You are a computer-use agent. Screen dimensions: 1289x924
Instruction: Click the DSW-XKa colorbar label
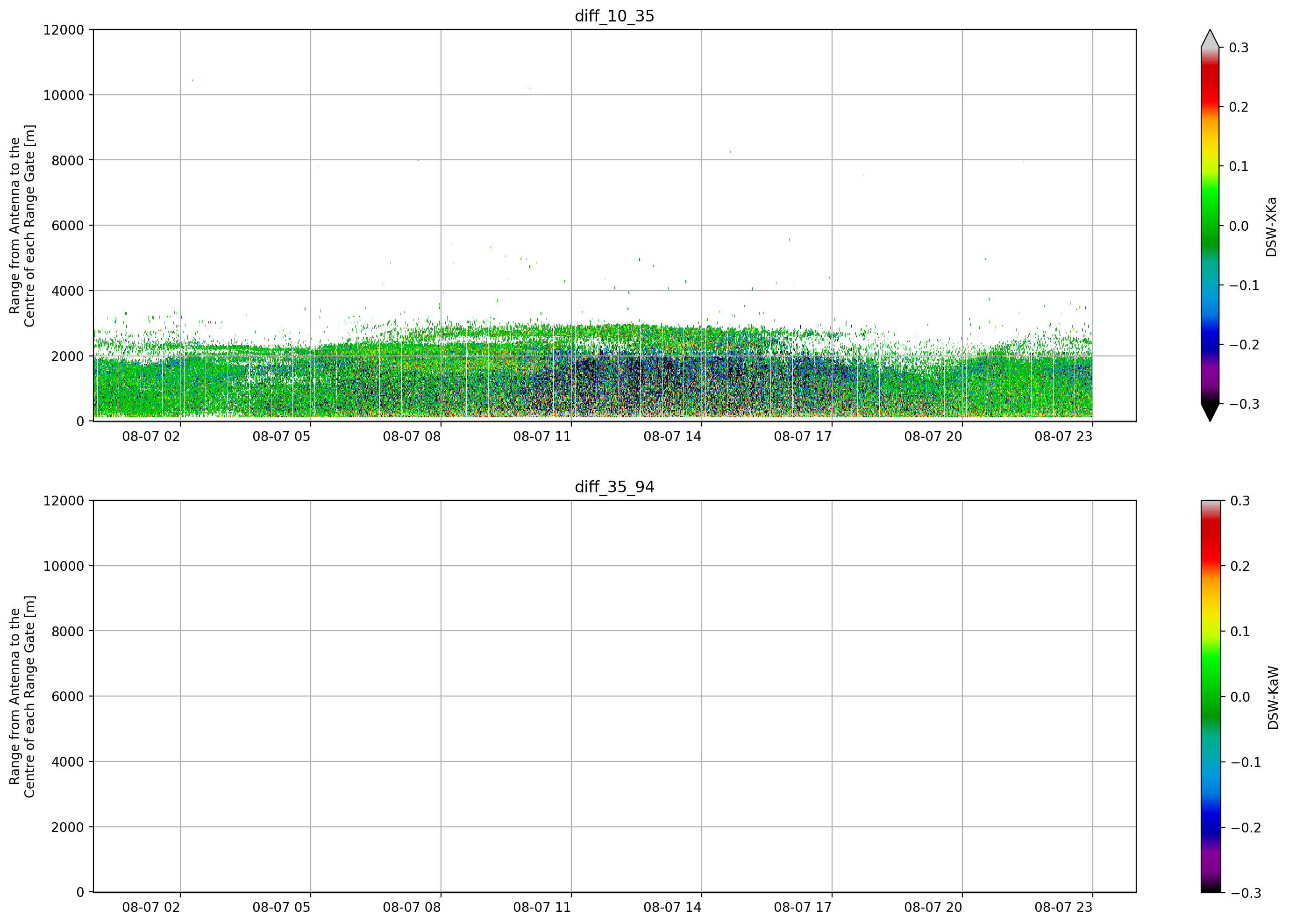(1271, 227)
